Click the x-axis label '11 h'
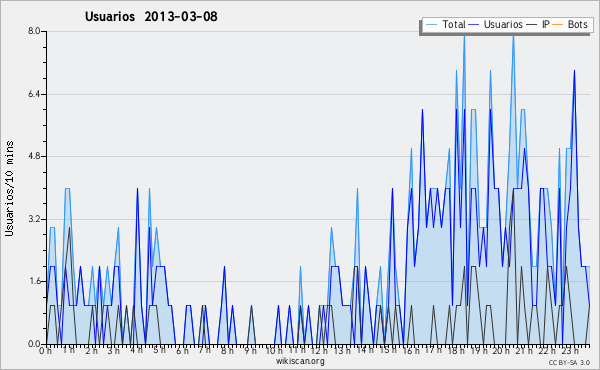600x370 pixels. point(297,350)
